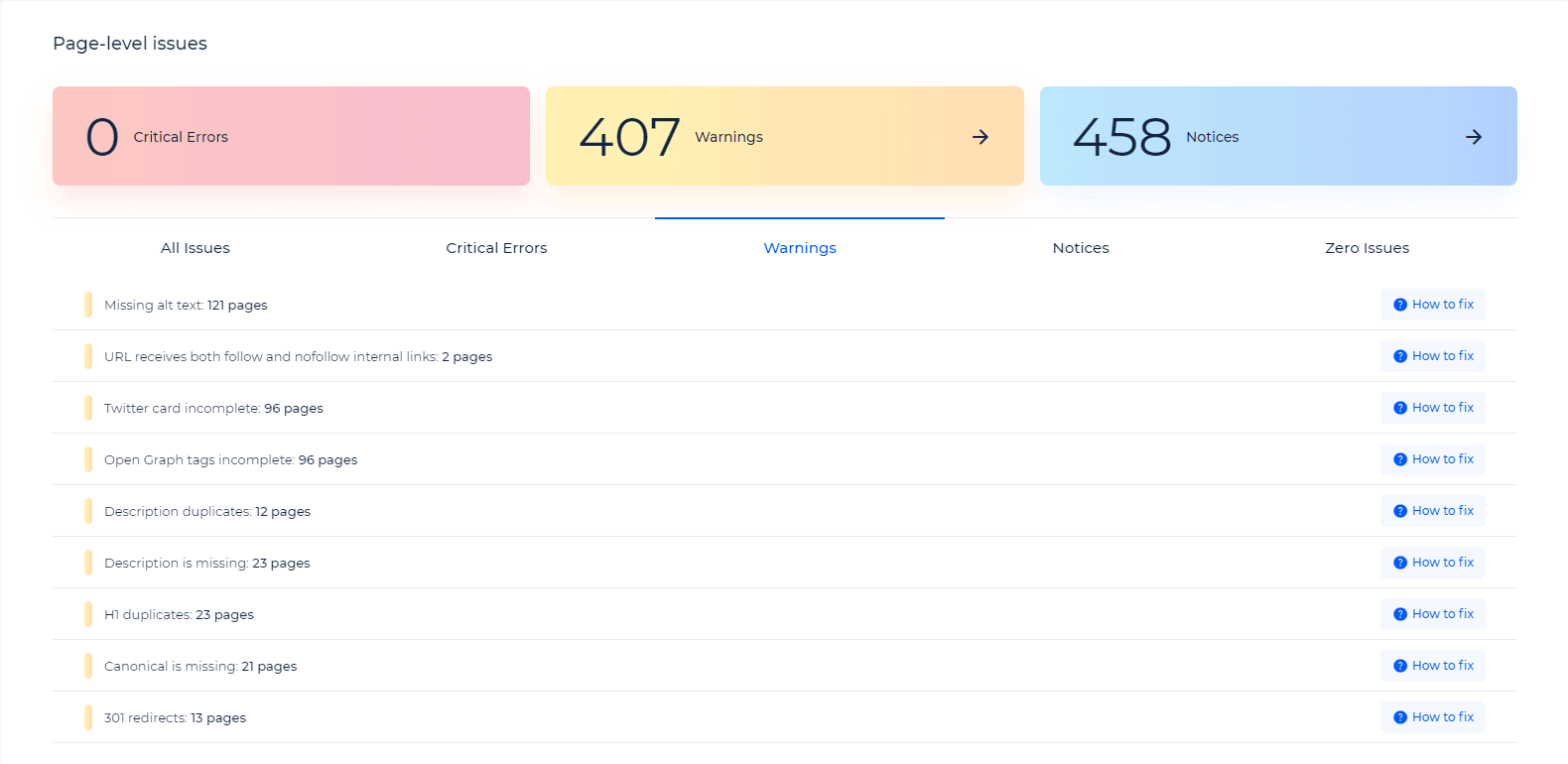Image resolution: width=1568 pixels, height=764 pixels.
Task: Select '301 redirects: 13 pages' text
Action: pyautogui.click(x=175, y=717)
